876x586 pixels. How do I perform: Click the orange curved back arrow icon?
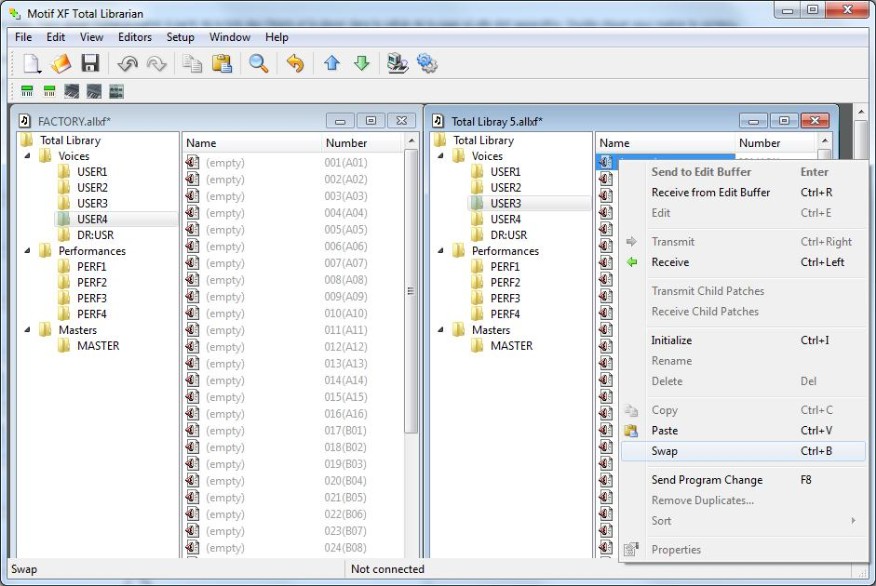pos(295,64)
